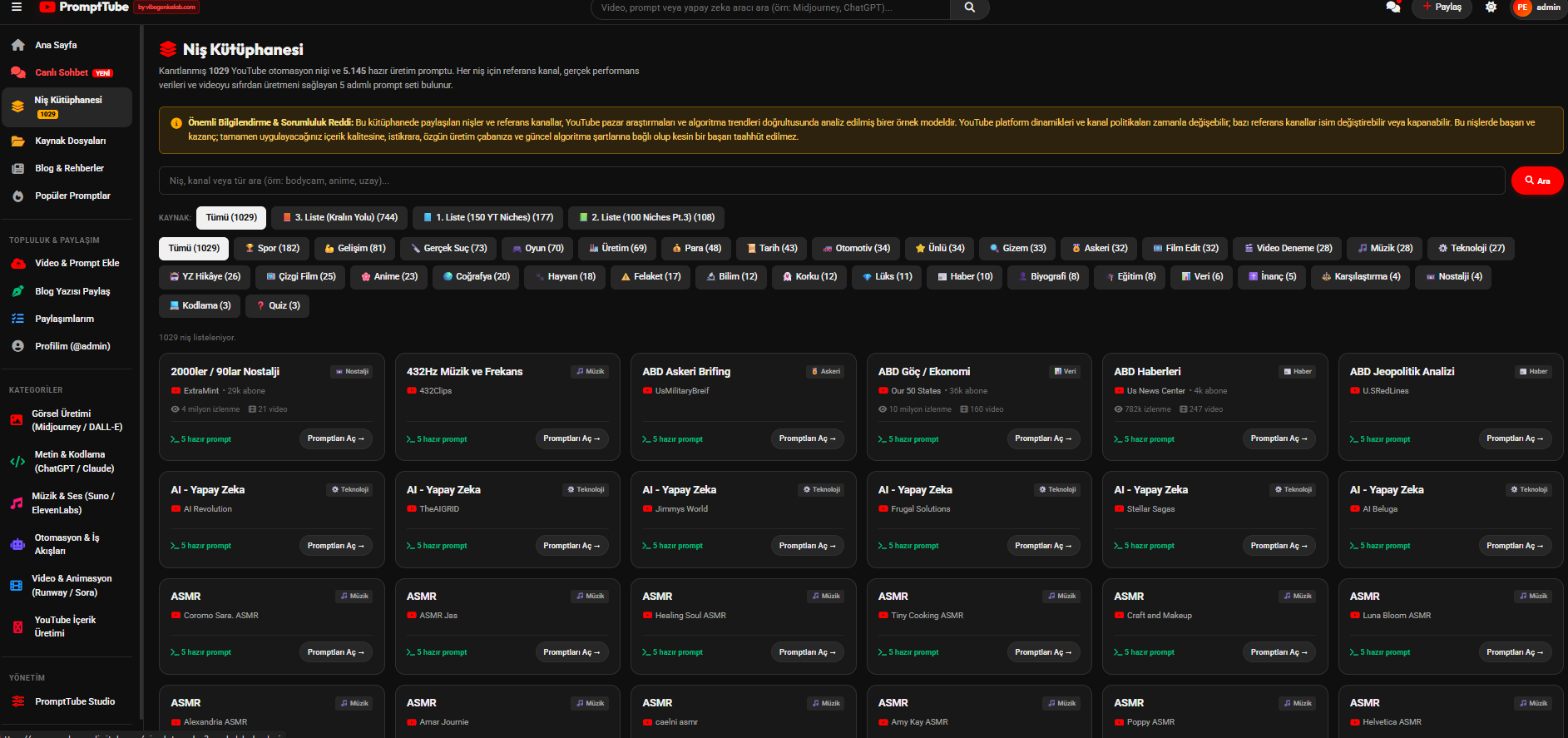Go to Ana Sayfa home icon

click(17, 45)
